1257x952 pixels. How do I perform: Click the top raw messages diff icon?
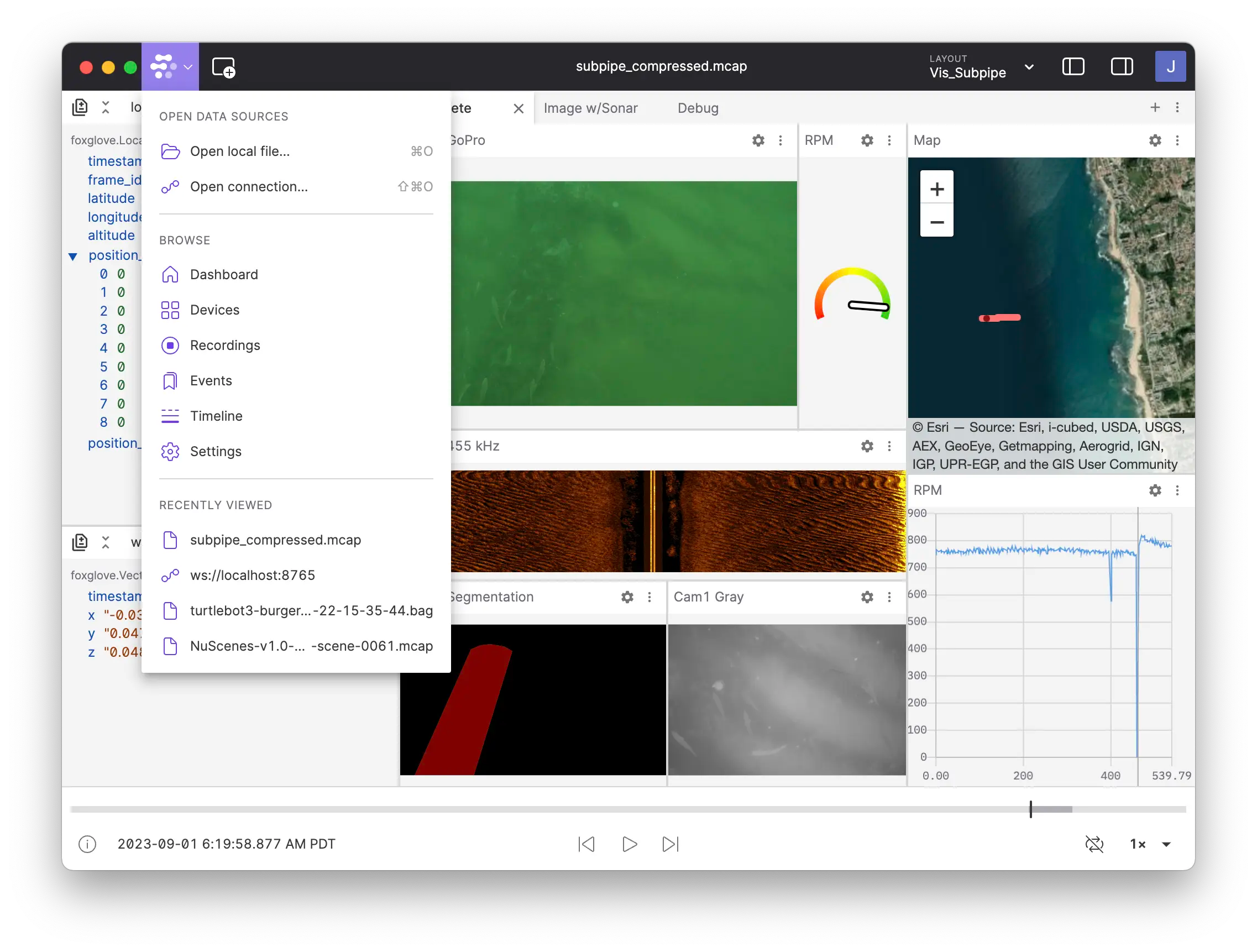tap(80, 107)
